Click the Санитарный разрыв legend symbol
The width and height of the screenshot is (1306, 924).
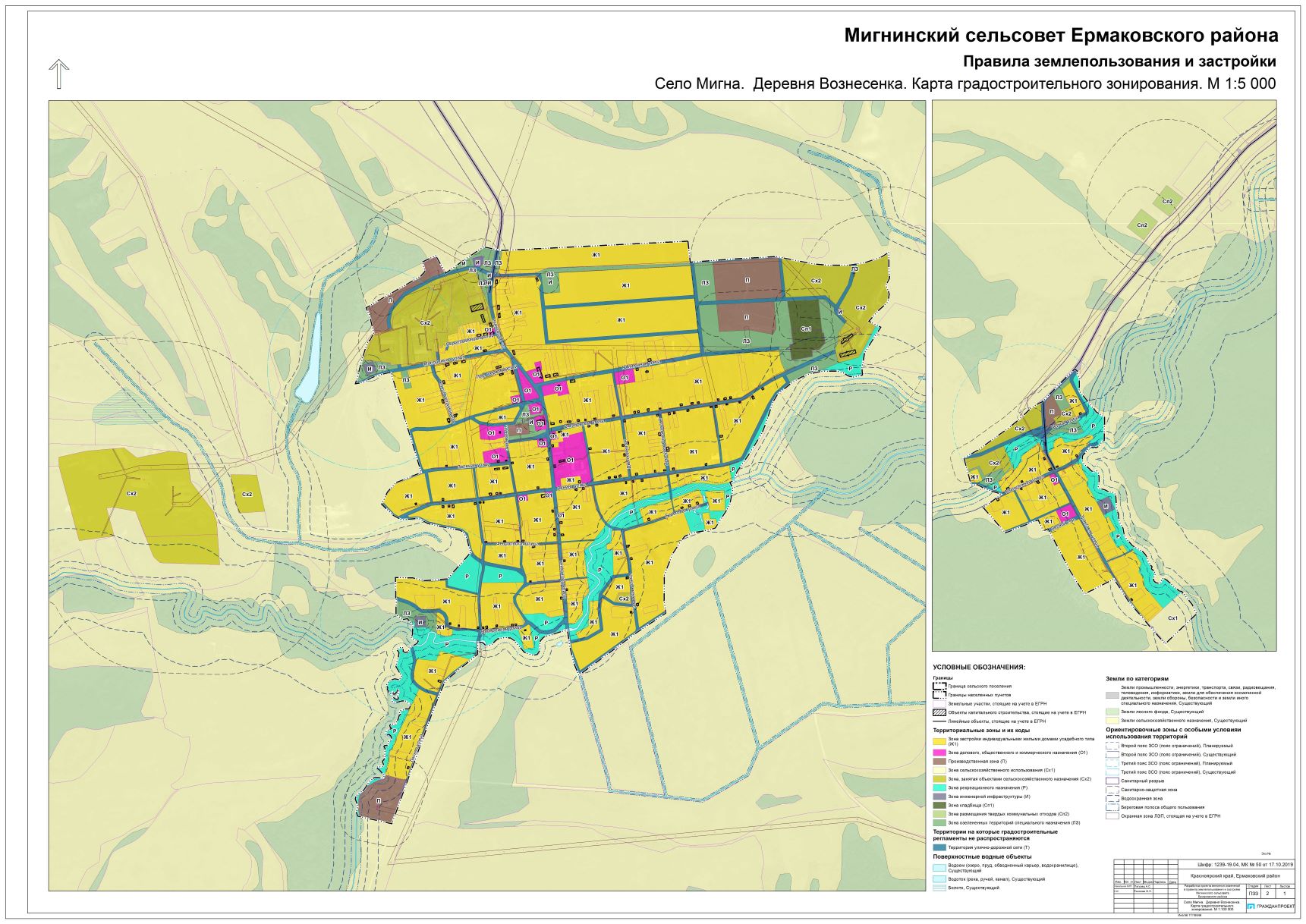click(x=1112, y=781)
